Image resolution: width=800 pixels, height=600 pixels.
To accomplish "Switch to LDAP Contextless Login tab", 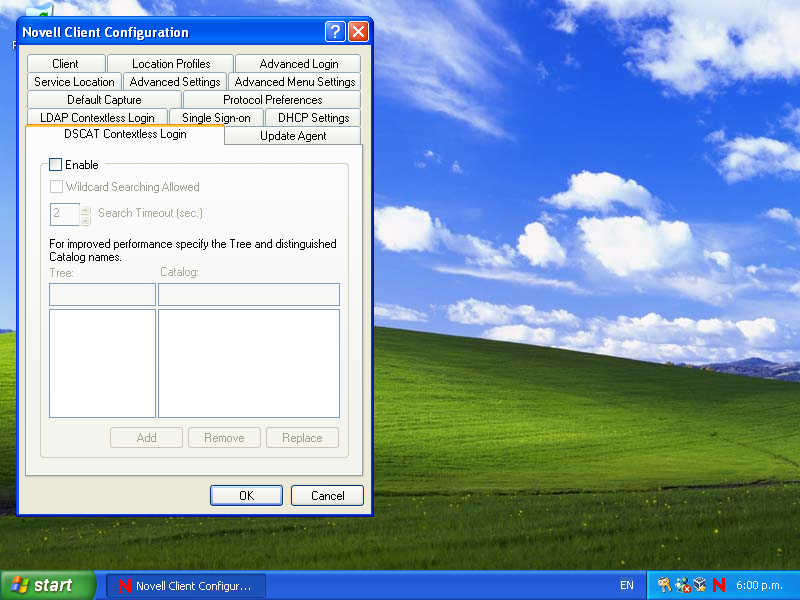I will pos(97,117).
